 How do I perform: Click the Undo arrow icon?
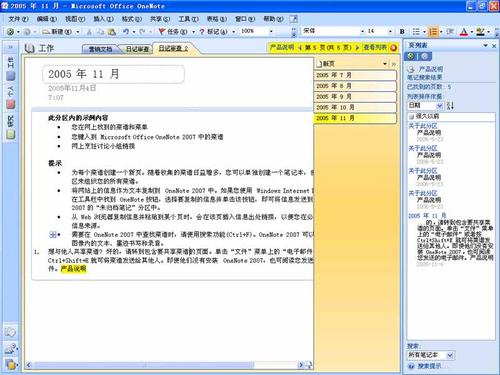tap(126, 32)
